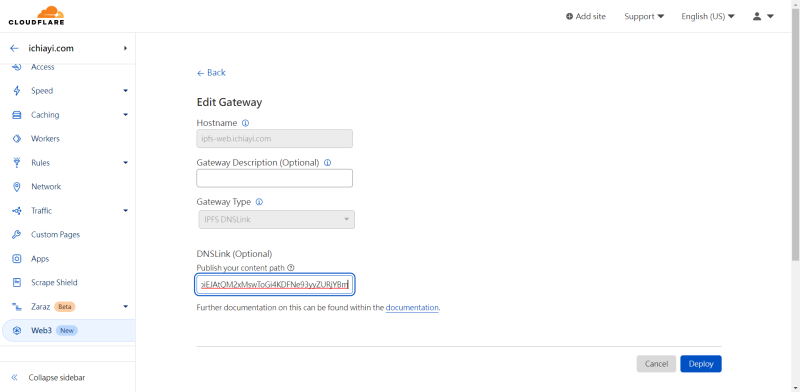Click the Gateway Type info icon

point(259,202)
